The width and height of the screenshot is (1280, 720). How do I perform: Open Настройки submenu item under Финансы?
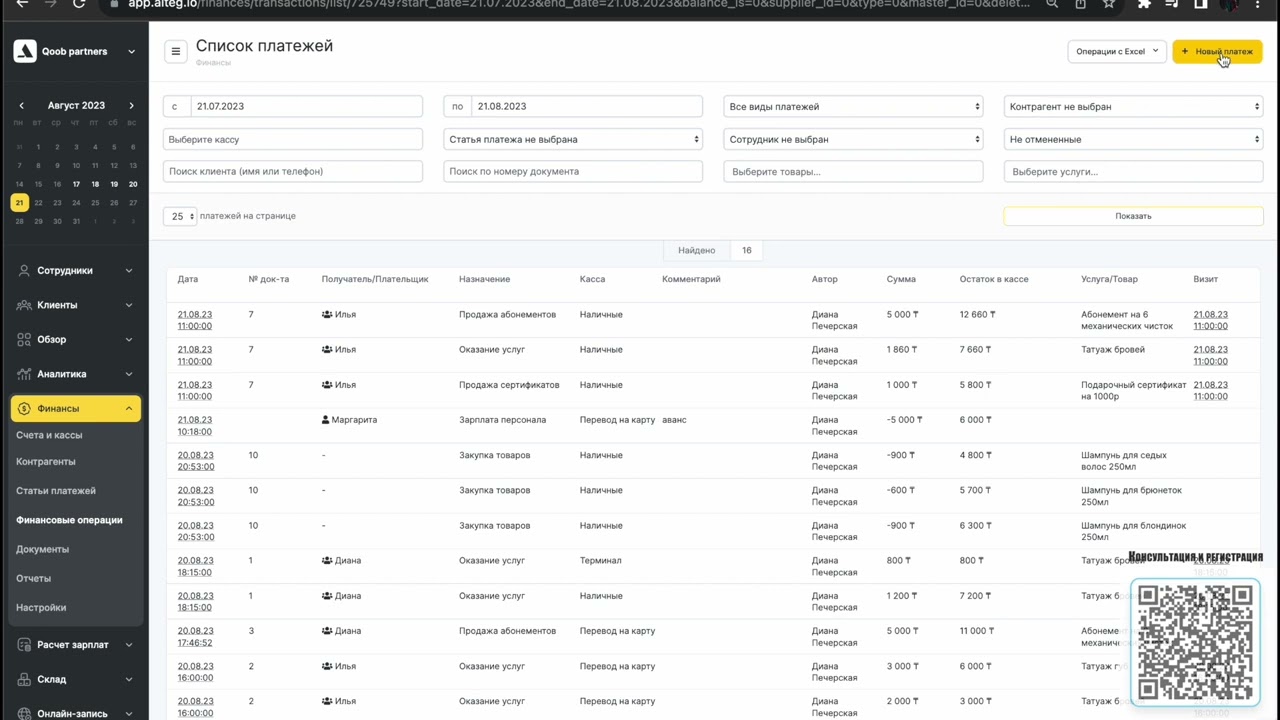[41, 607]
